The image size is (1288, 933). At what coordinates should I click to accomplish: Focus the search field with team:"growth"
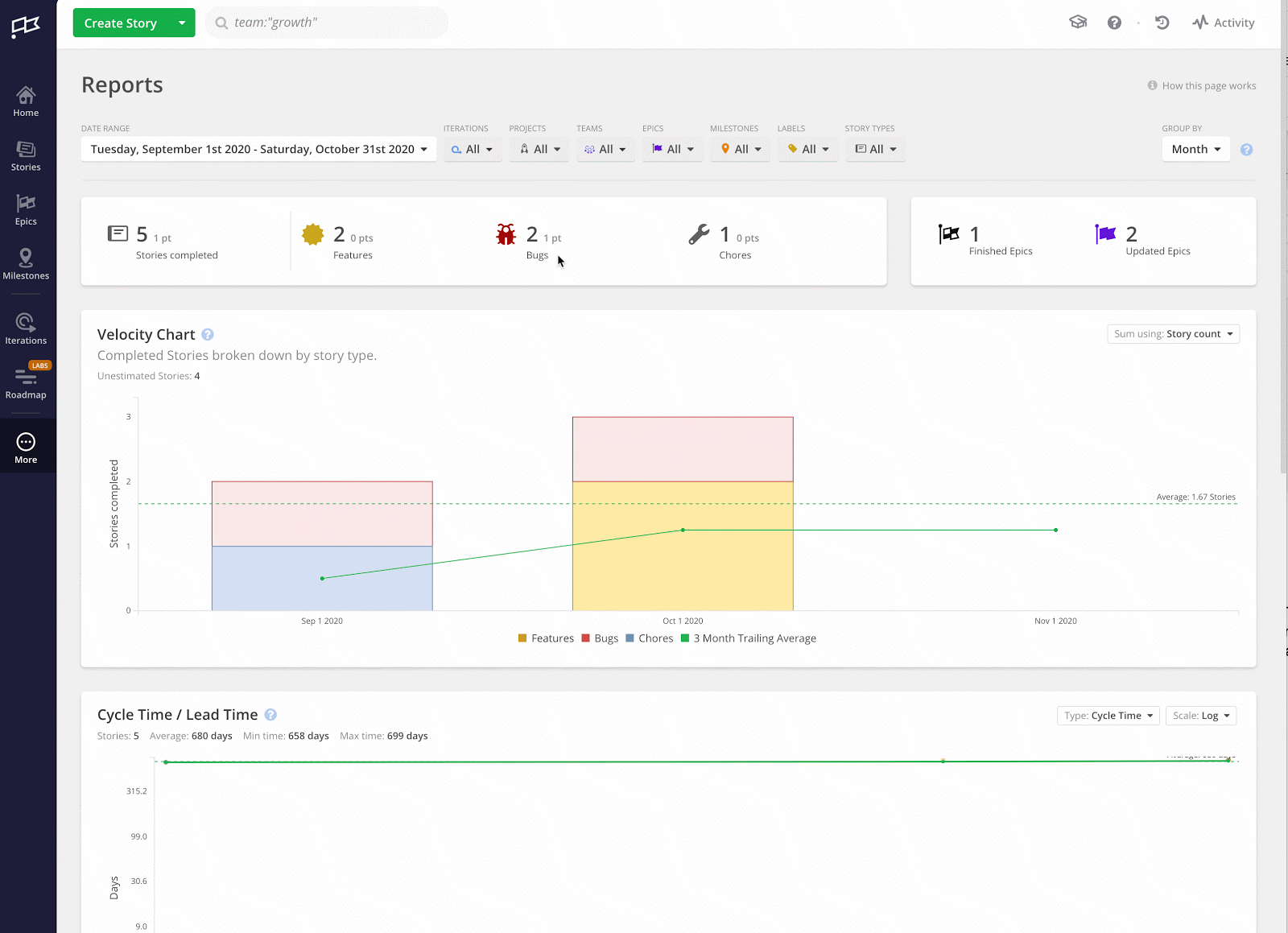[x=327, y=23]
